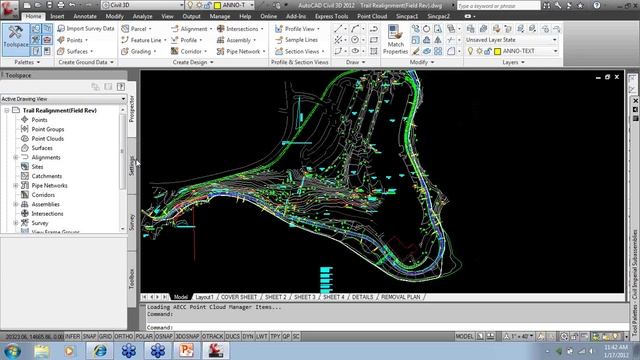Open Windows Explorer folder on taskbar

(x=41, y=351)
